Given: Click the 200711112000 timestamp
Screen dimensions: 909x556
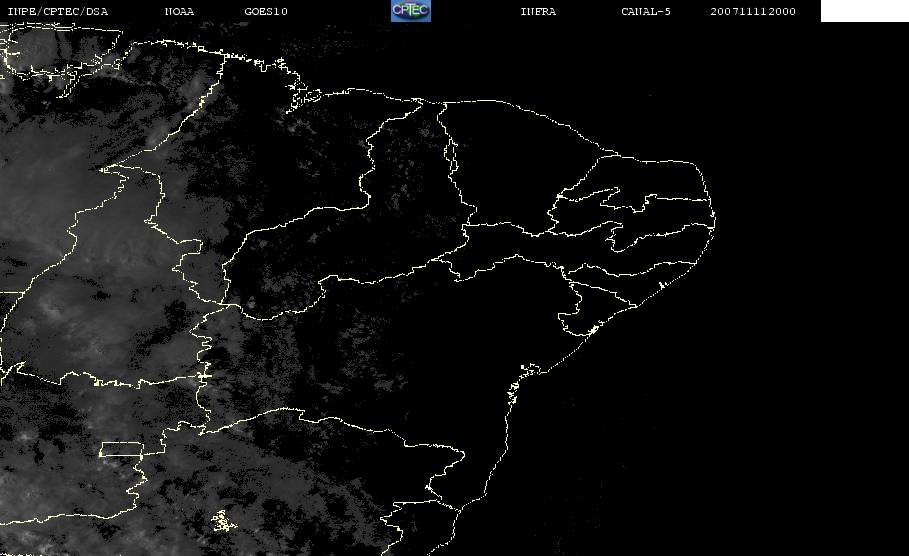Looking at the screenshot, I should coord(753,12).
